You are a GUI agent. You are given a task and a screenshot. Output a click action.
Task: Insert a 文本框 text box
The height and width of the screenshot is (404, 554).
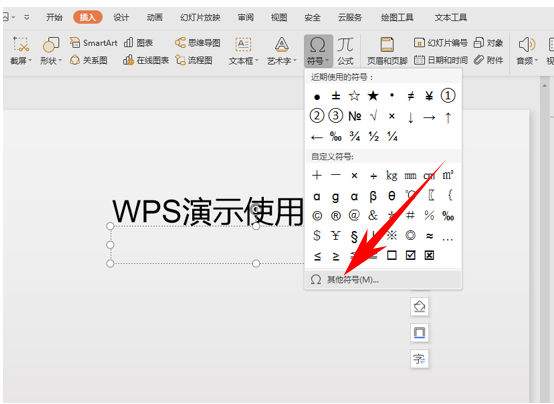click(x=243, y=51)
